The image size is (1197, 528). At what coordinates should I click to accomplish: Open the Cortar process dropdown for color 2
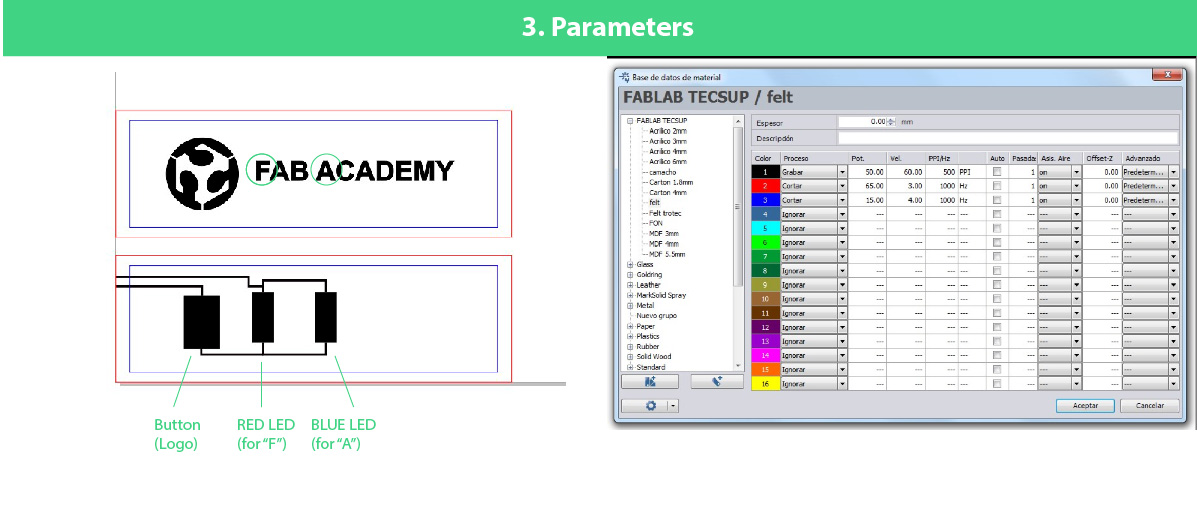(842, 186)
